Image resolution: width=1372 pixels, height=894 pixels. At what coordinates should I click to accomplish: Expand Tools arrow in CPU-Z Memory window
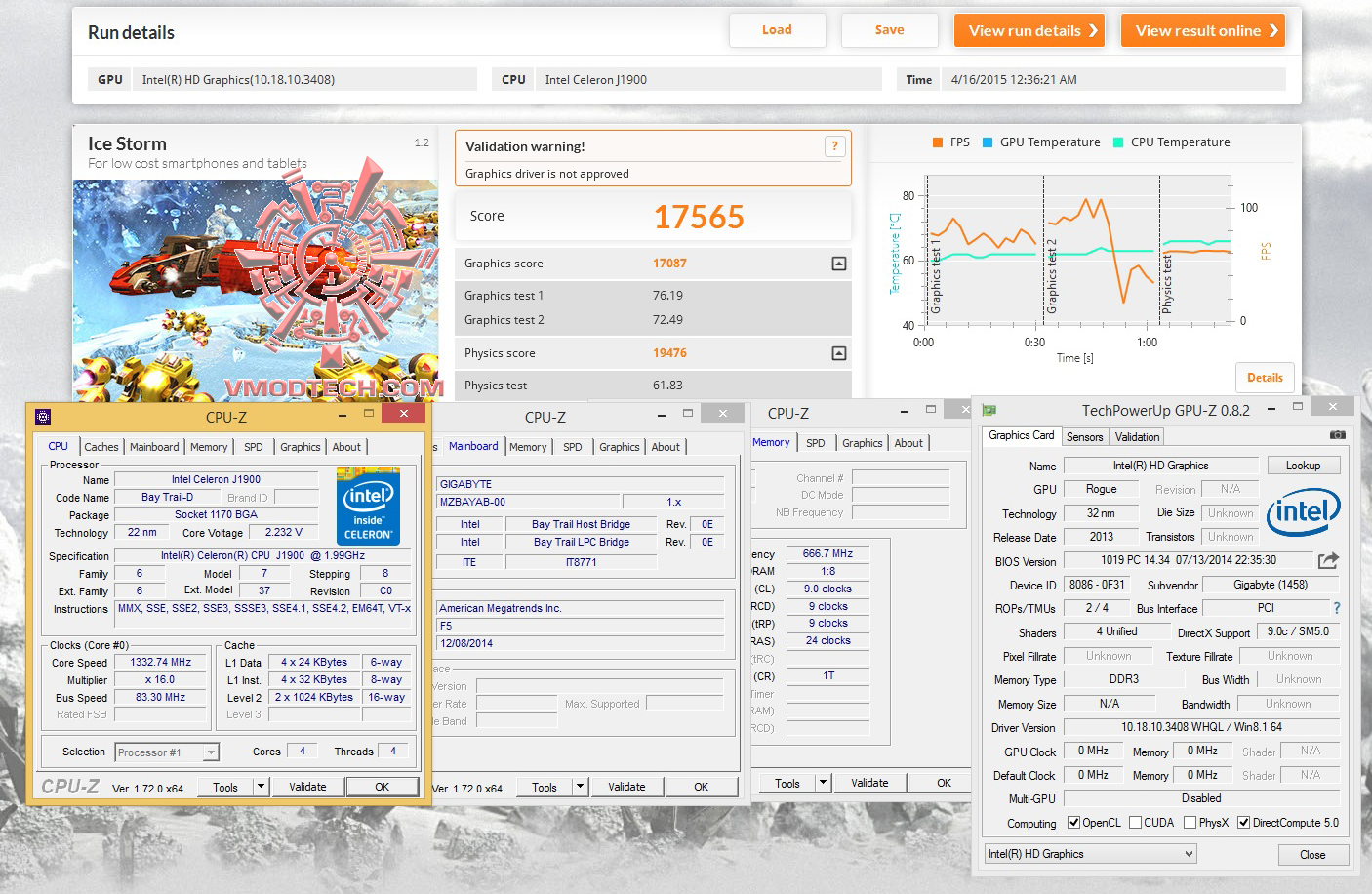823,783
